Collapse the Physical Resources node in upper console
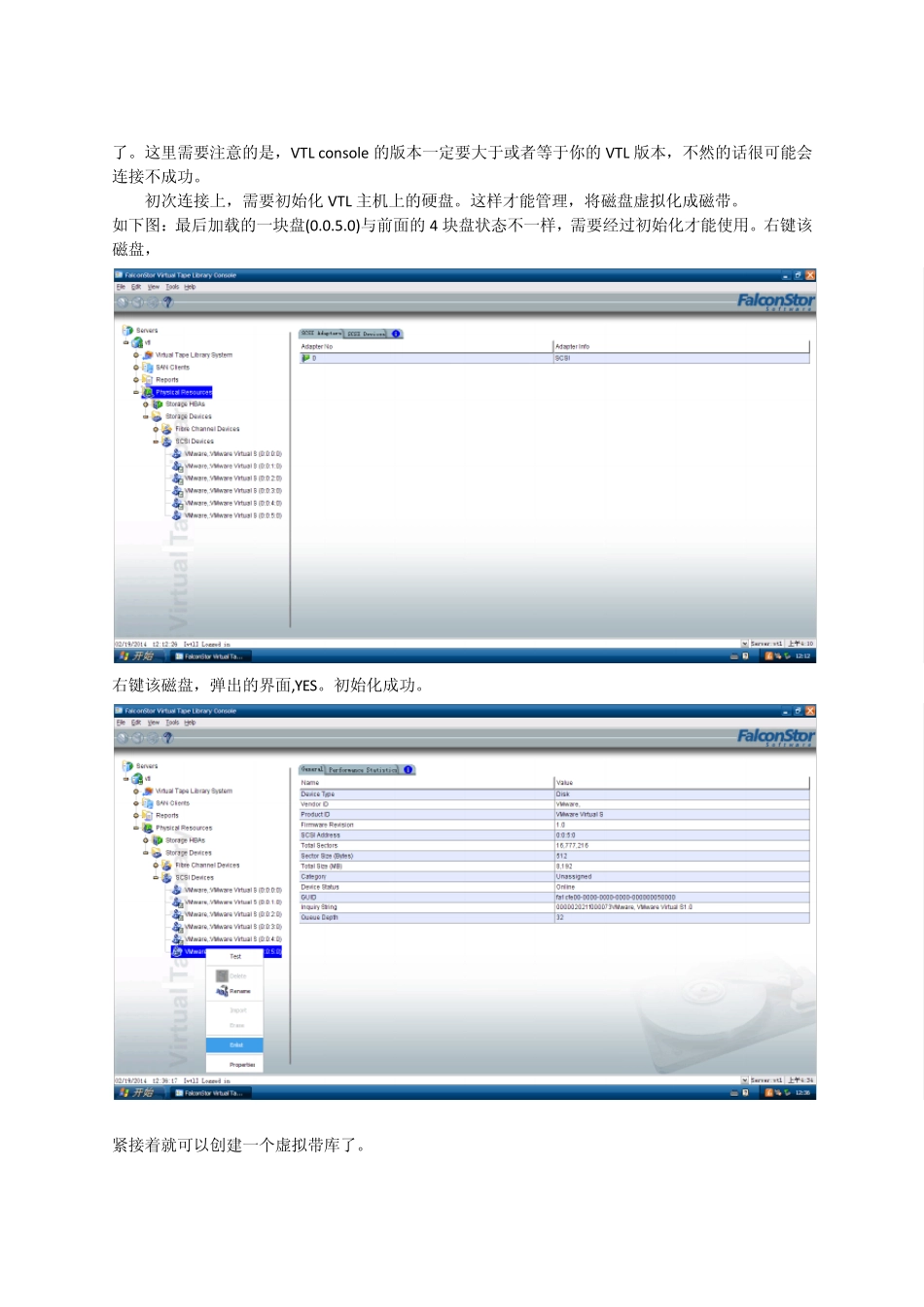The width and height of the screenshot is (924, 1307). pyautogui.click(x=136, y=392)
